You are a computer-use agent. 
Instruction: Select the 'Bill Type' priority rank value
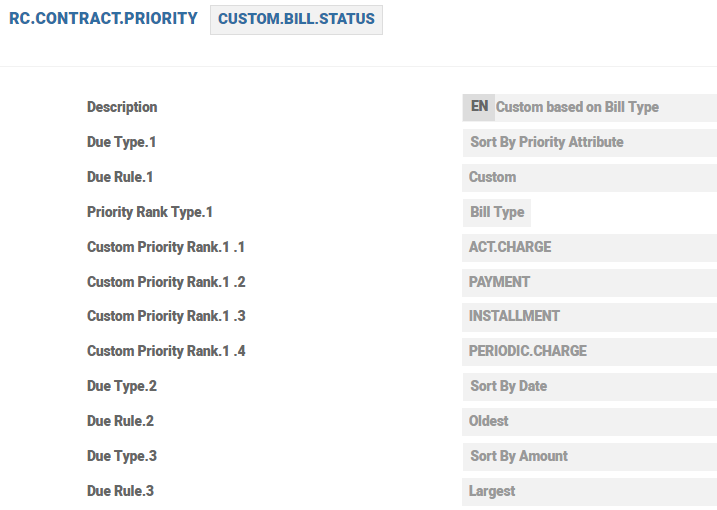tap(497, 212)
